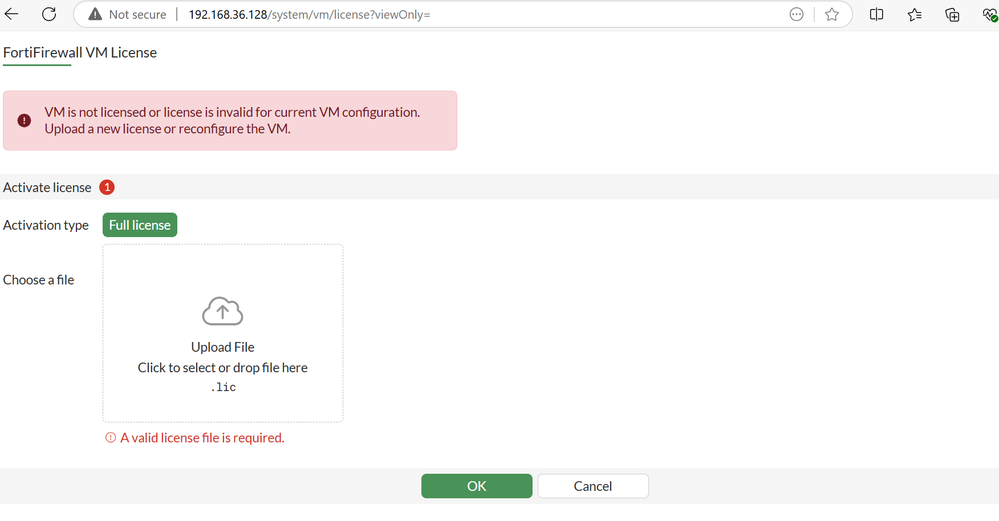Open the favorites list icon
This screenshot has width=999, height=521.
pos(915,14)
